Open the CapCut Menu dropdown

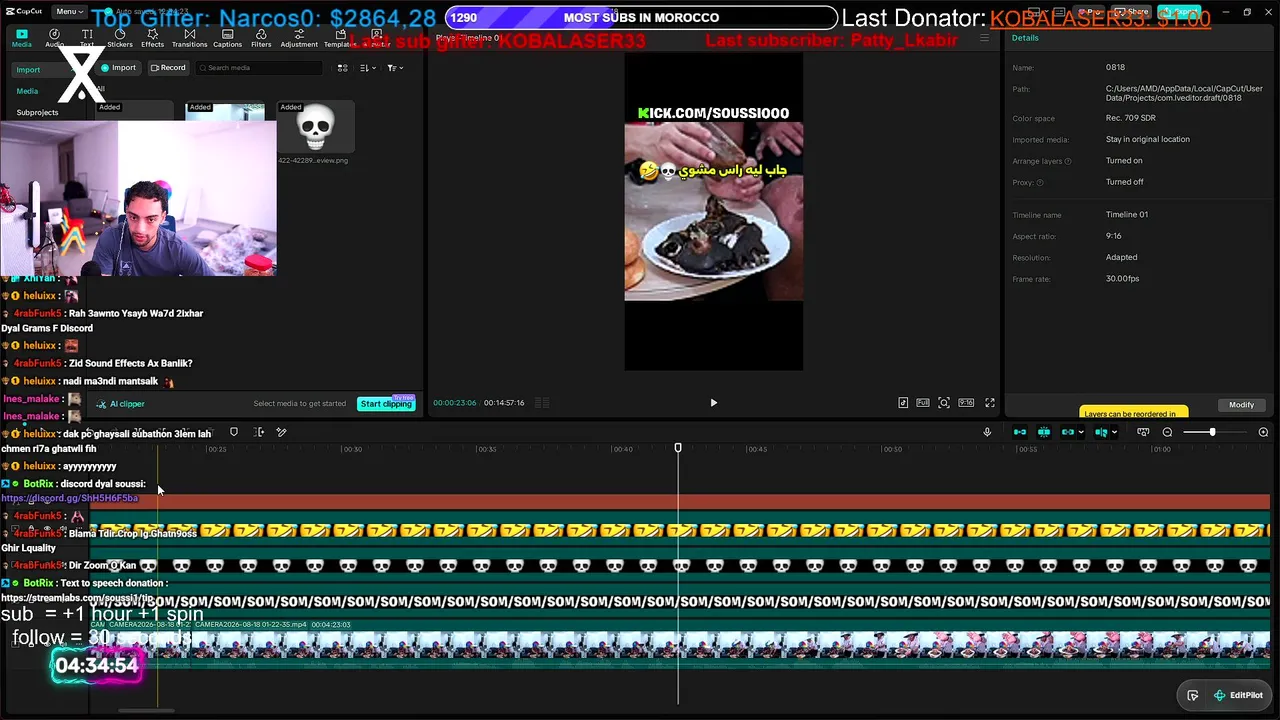68,11
